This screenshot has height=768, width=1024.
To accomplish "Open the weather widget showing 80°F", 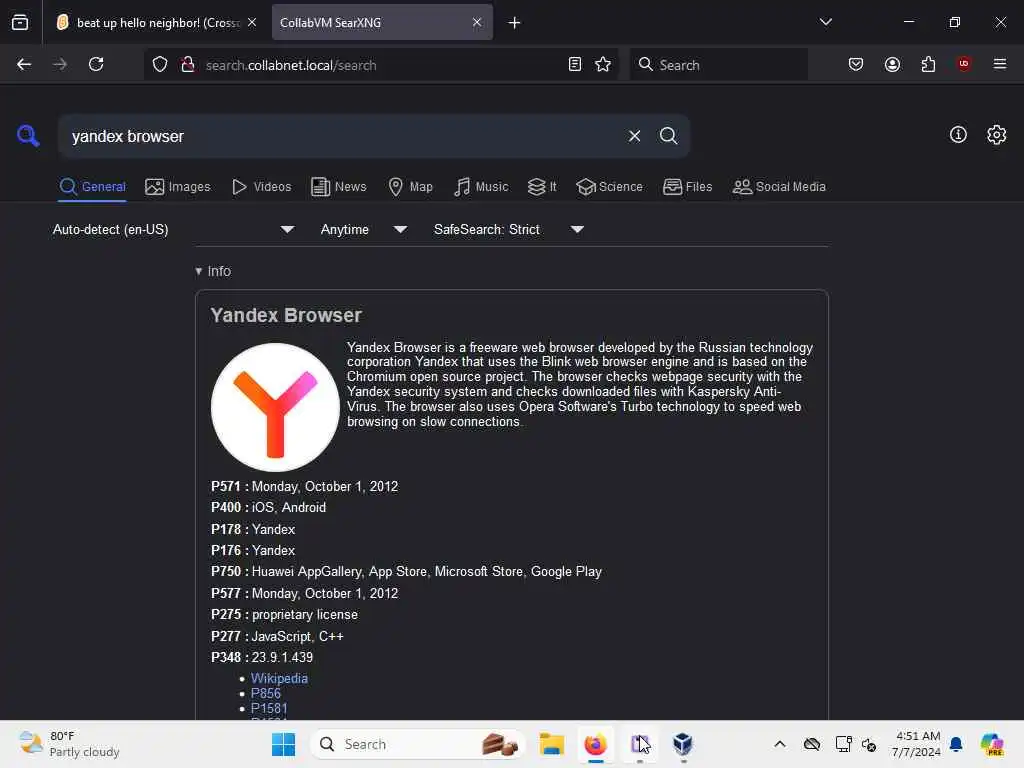I will click(x=69, y=744).
